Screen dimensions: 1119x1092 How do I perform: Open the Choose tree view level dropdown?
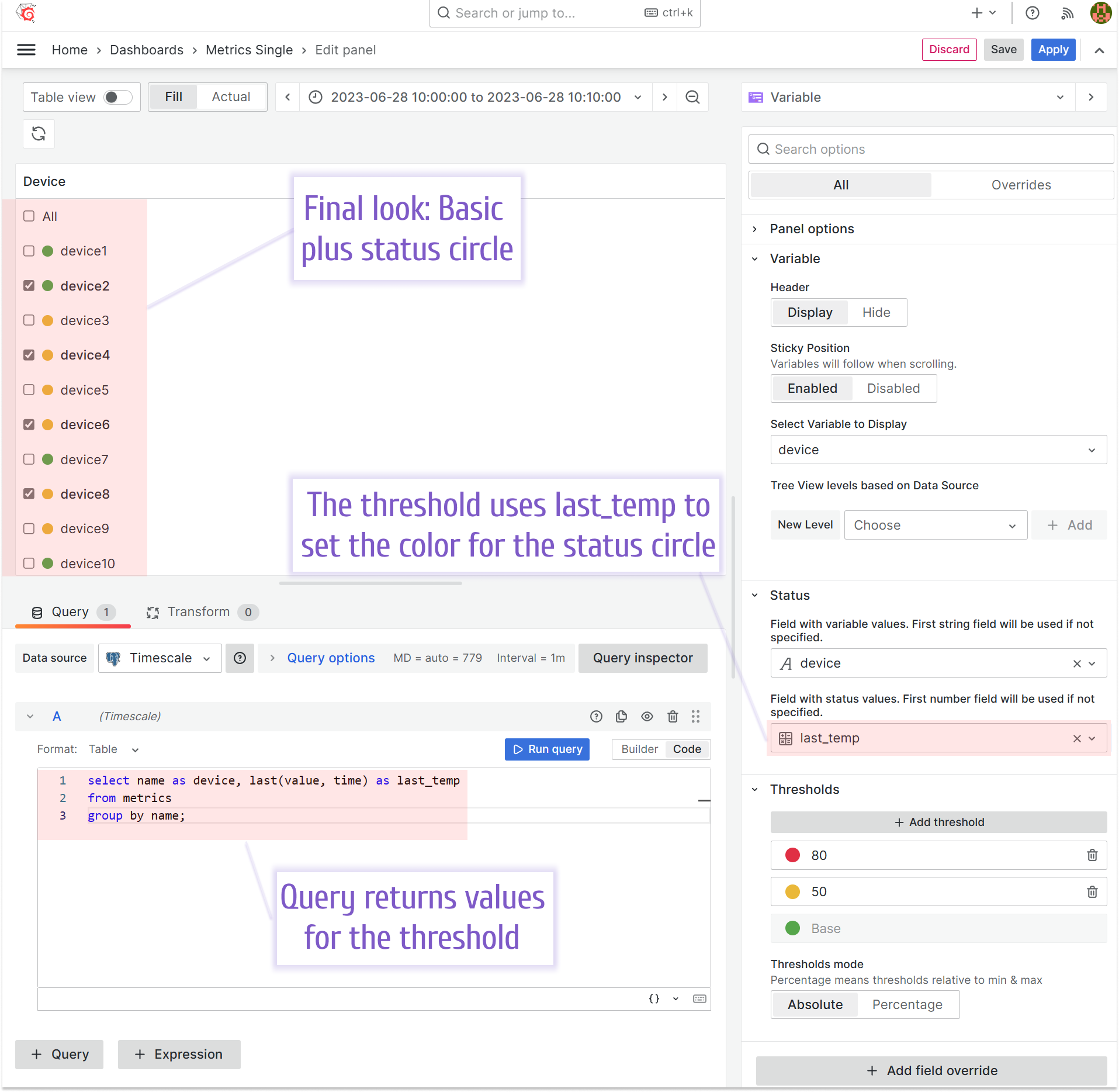click(x=935, y=524)
